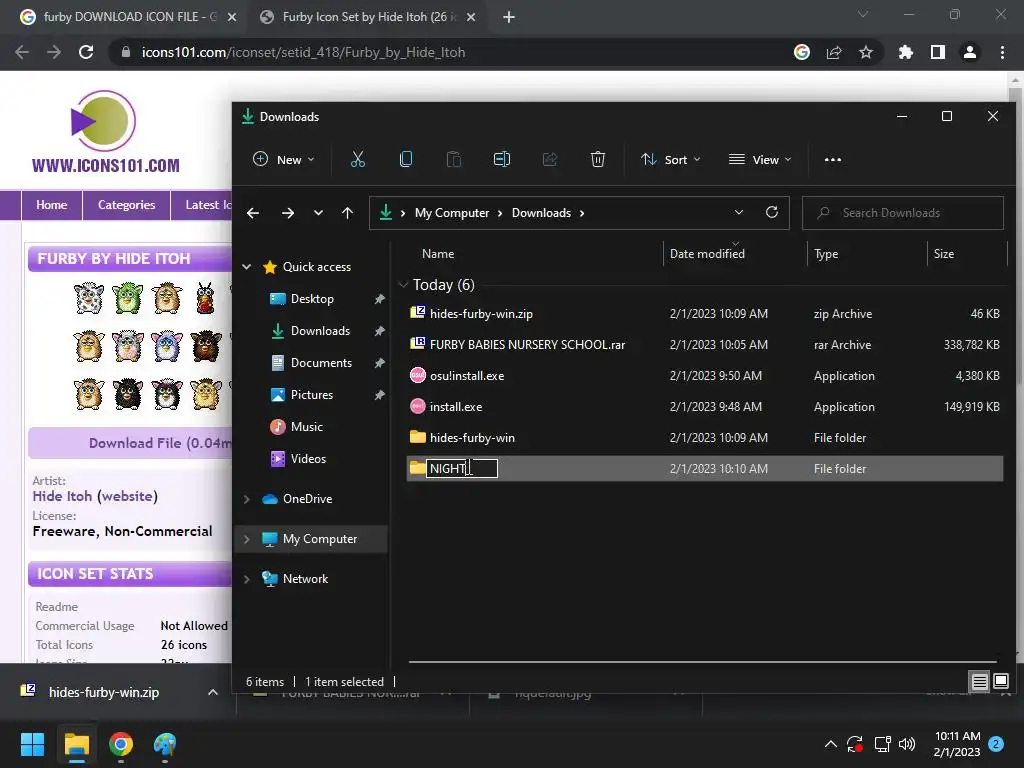Select hides-furby-win.zip file
This screenshot has height=768, width=1024.
click(704, 313)
